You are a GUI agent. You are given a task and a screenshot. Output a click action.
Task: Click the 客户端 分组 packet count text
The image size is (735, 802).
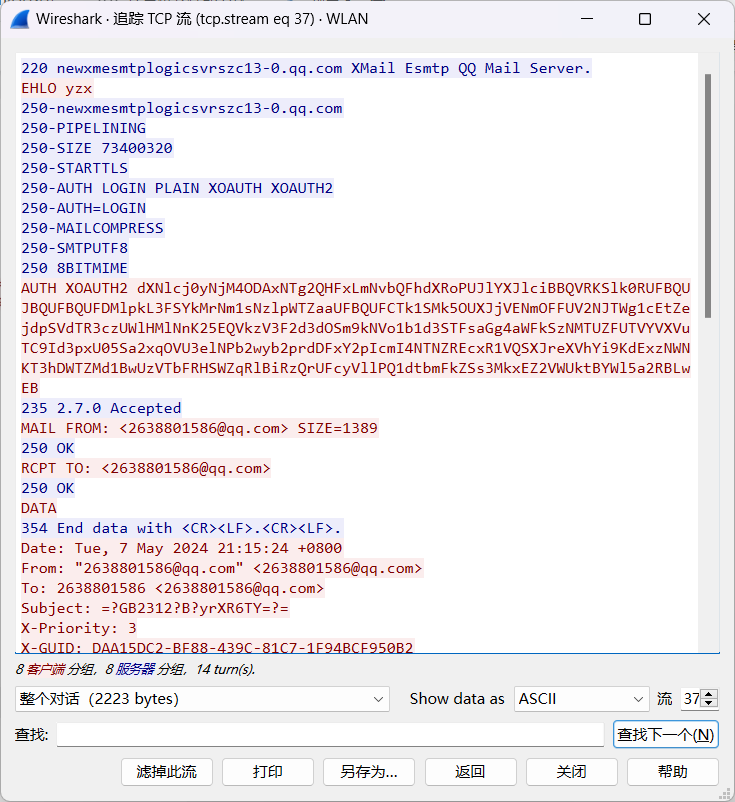click(x=55, y=669)
